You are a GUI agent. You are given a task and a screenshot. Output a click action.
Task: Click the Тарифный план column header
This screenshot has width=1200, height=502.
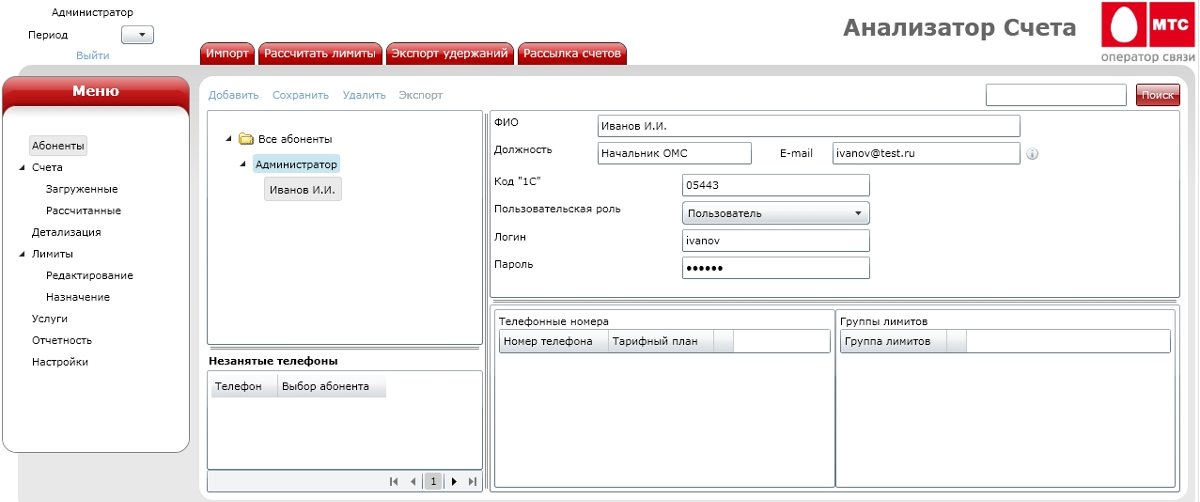click(660, 342)
